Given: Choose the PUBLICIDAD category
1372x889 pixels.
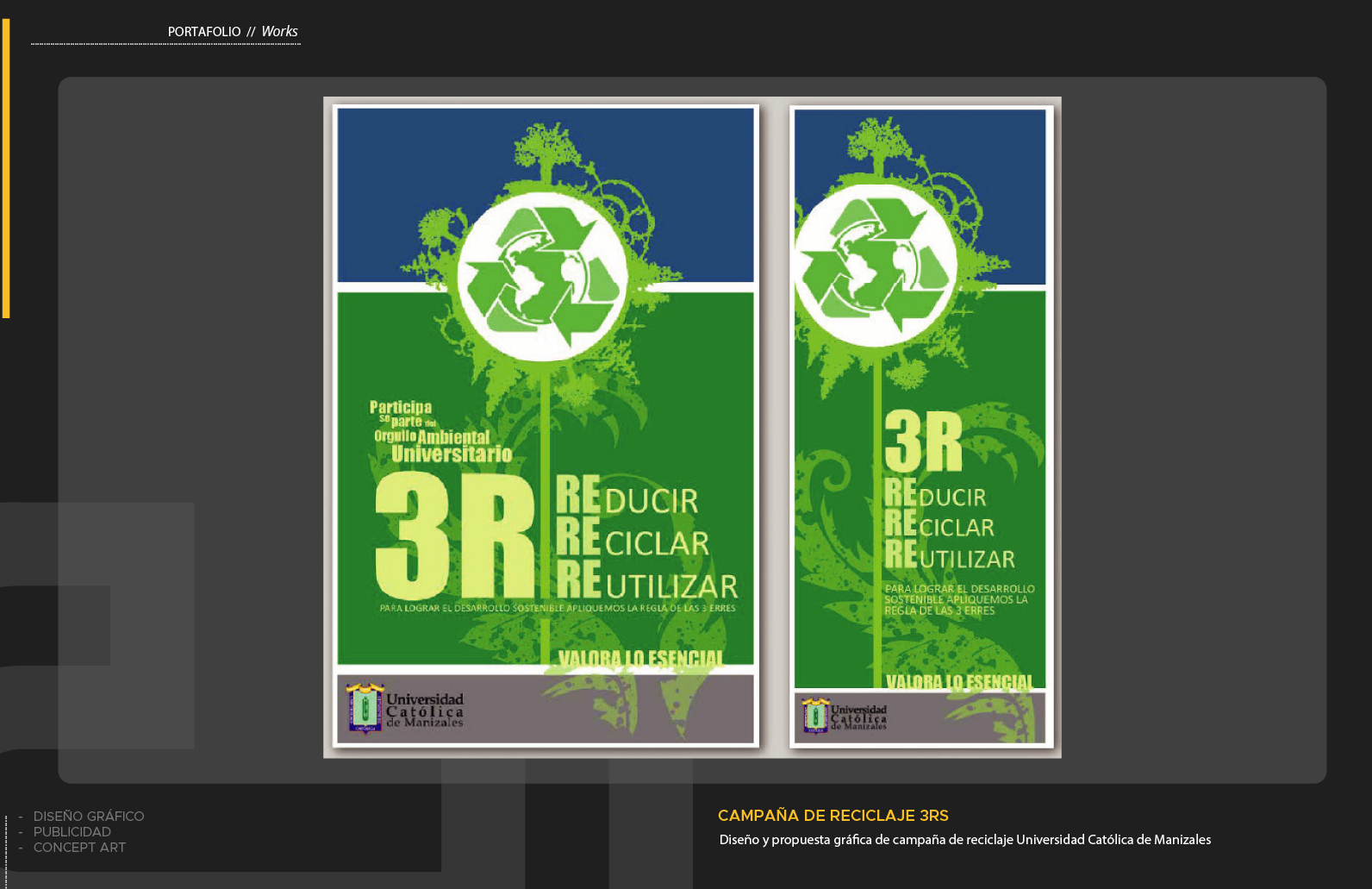Looking at the screenshot, I should 72,832.
